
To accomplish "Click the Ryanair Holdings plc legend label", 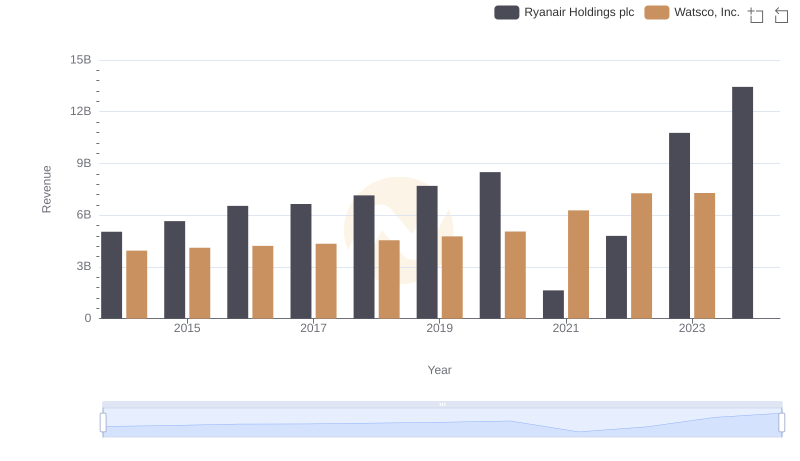I will click(x=579, y=12).
